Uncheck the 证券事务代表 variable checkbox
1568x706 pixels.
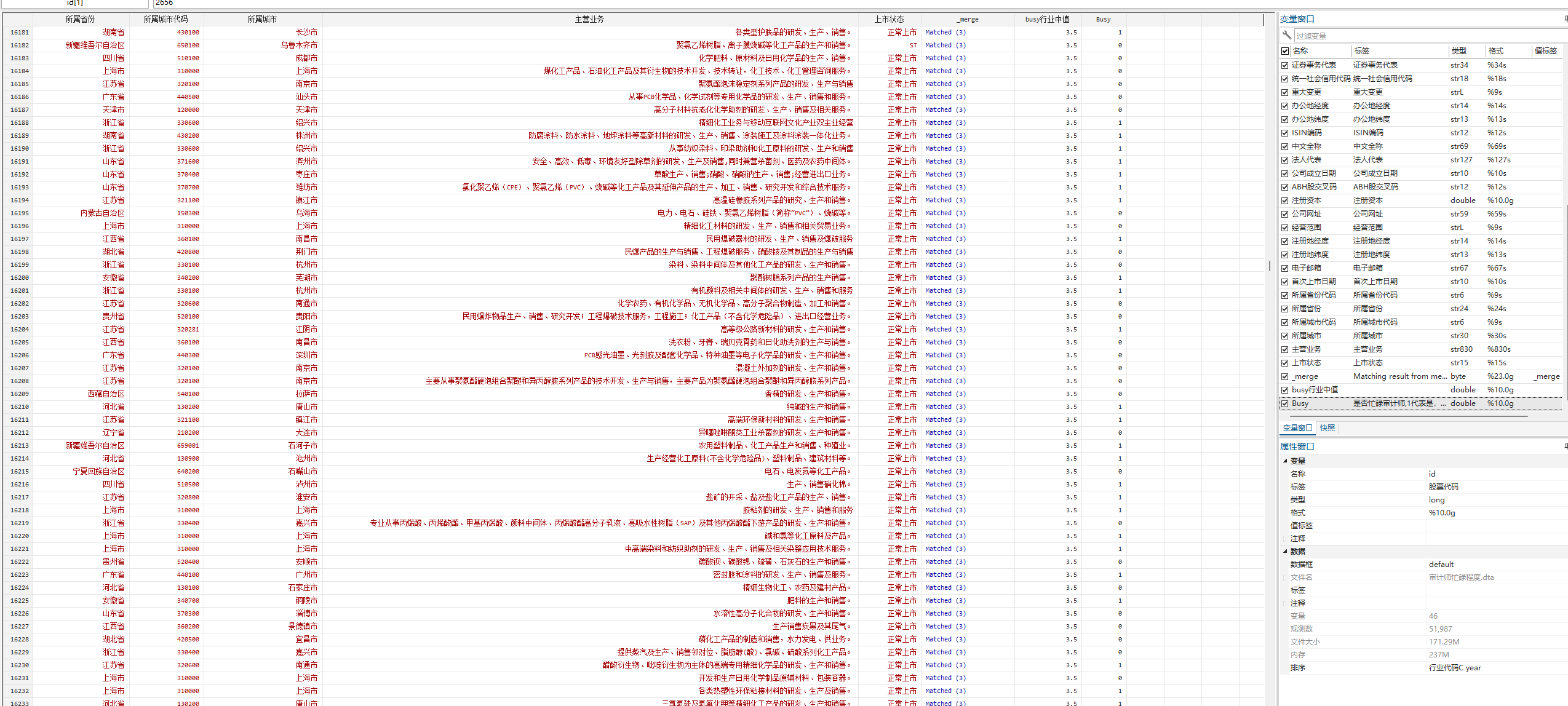(x=1285, y=65)
